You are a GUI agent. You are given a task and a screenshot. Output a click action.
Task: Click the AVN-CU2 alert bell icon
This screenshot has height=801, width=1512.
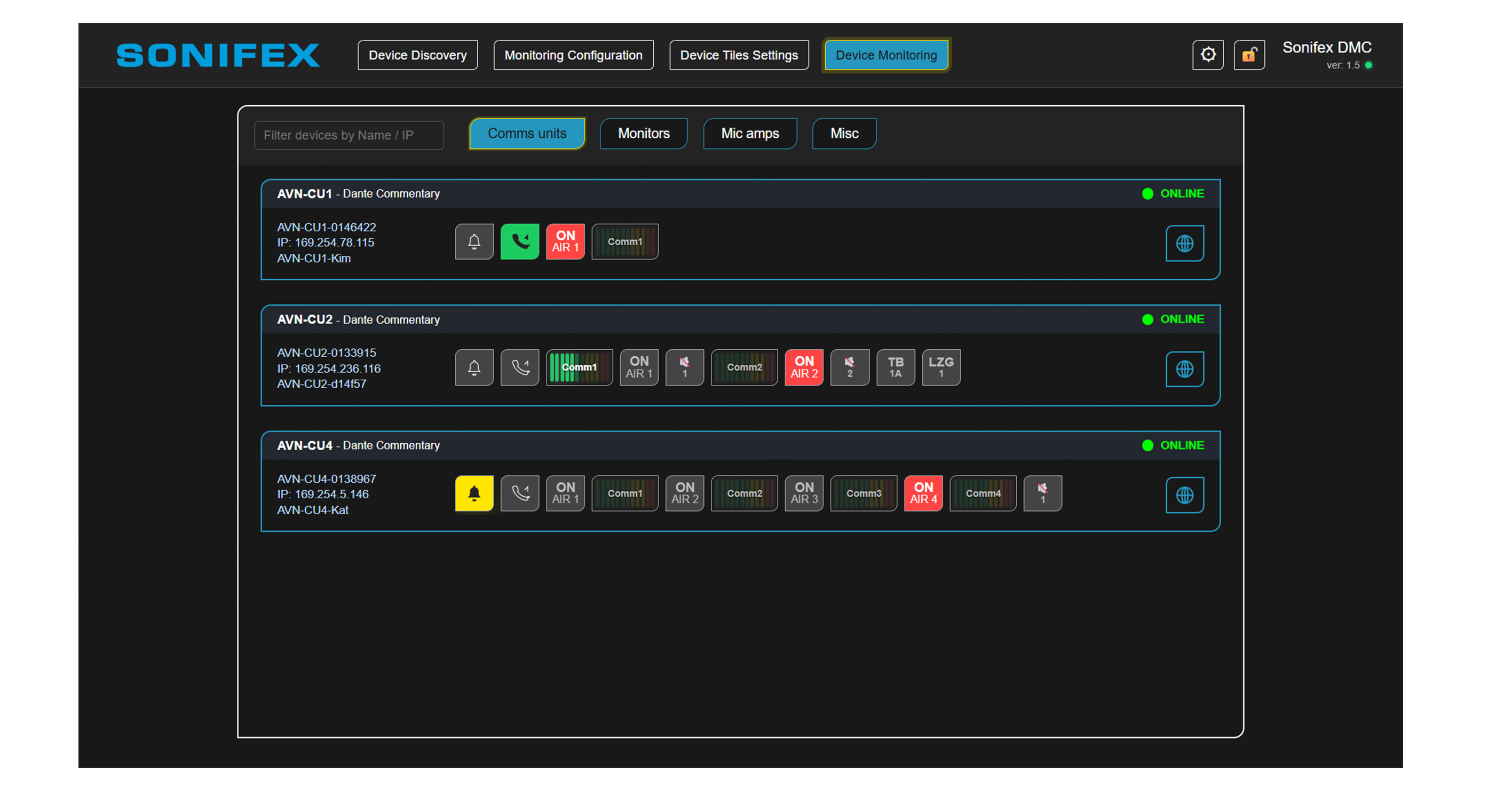(474, 367)
